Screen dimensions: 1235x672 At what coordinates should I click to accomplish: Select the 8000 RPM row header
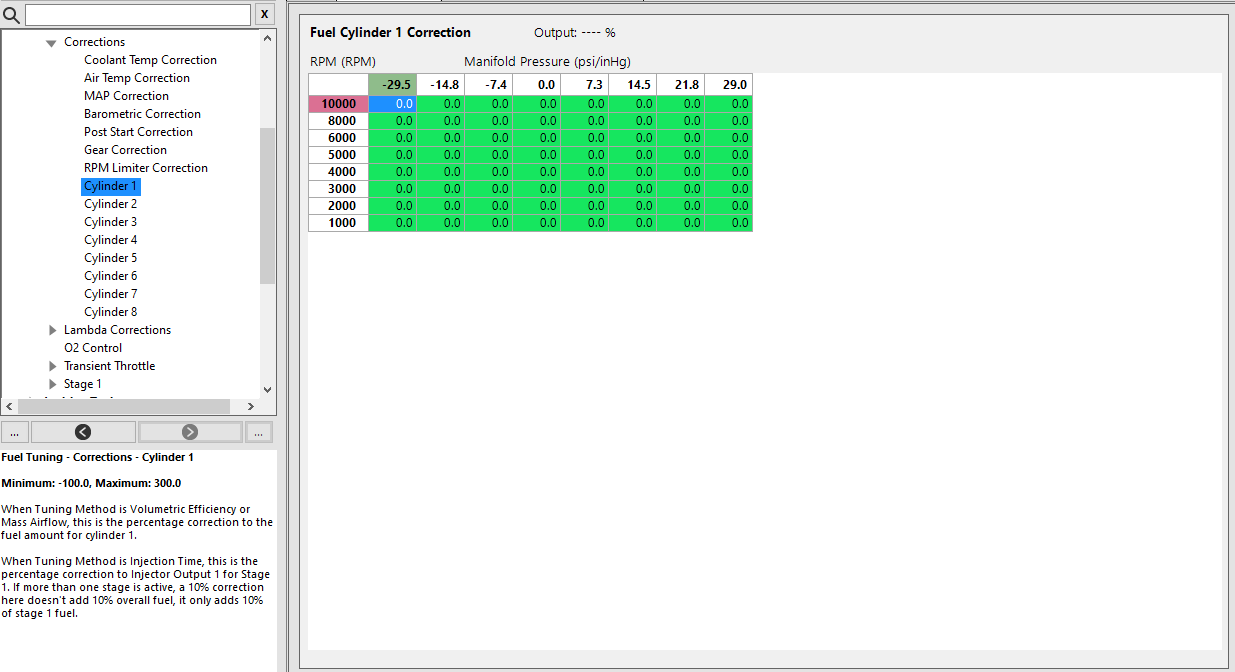point(339,121)
